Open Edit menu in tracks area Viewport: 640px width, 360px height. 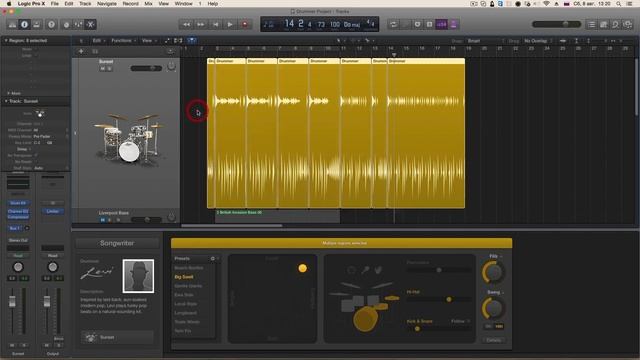(98, 41)
